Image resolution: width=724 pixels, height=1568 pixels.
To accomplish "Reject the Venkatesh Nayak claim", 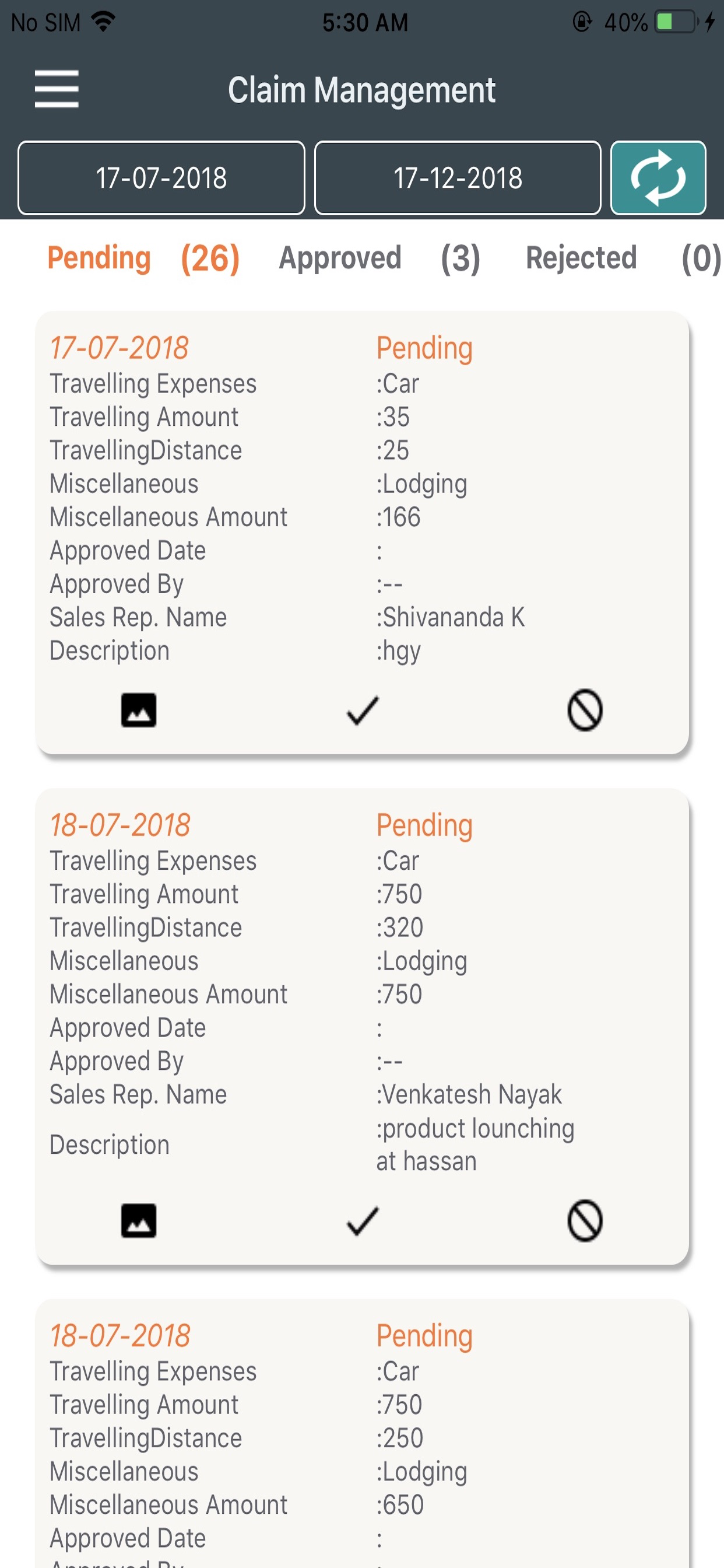I will [585, 1220].
